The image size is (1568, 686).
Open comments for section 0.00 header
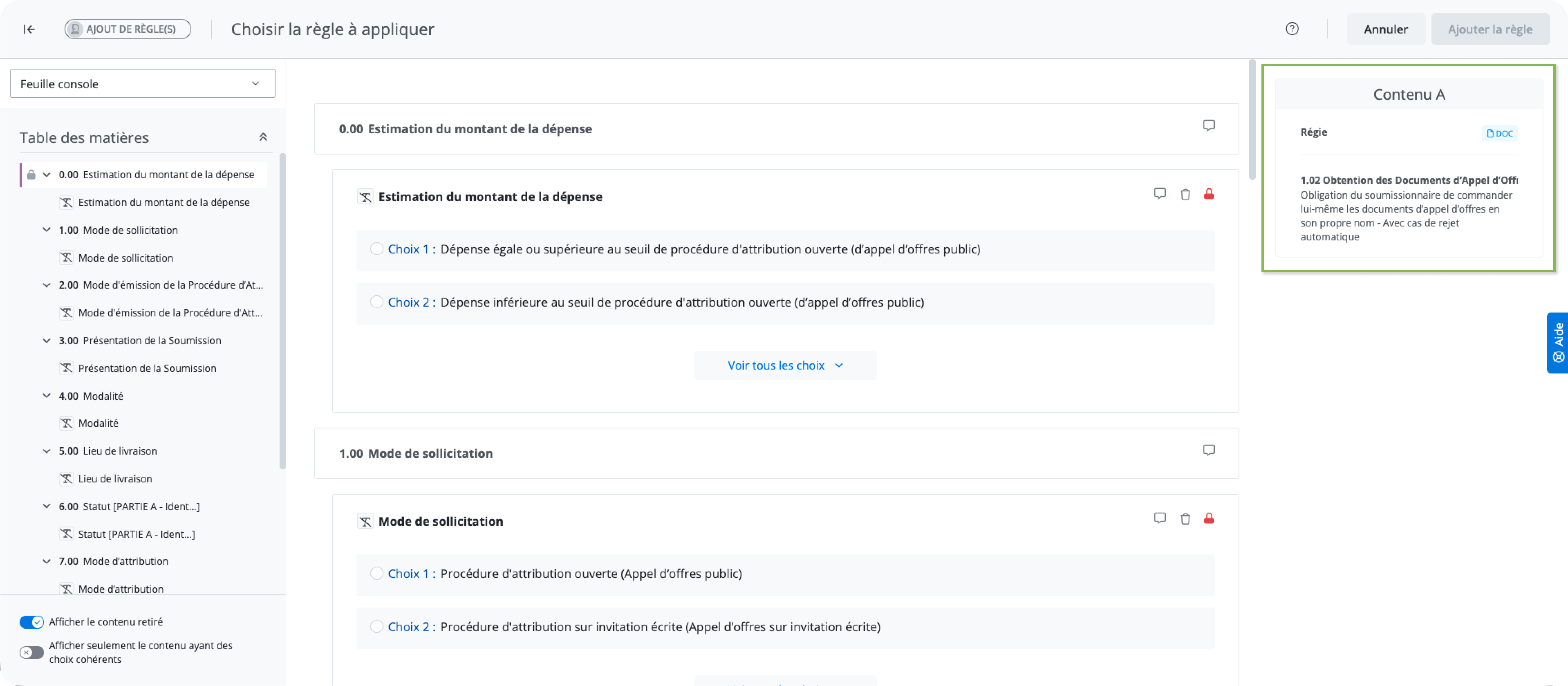[x=1209, y=126]
